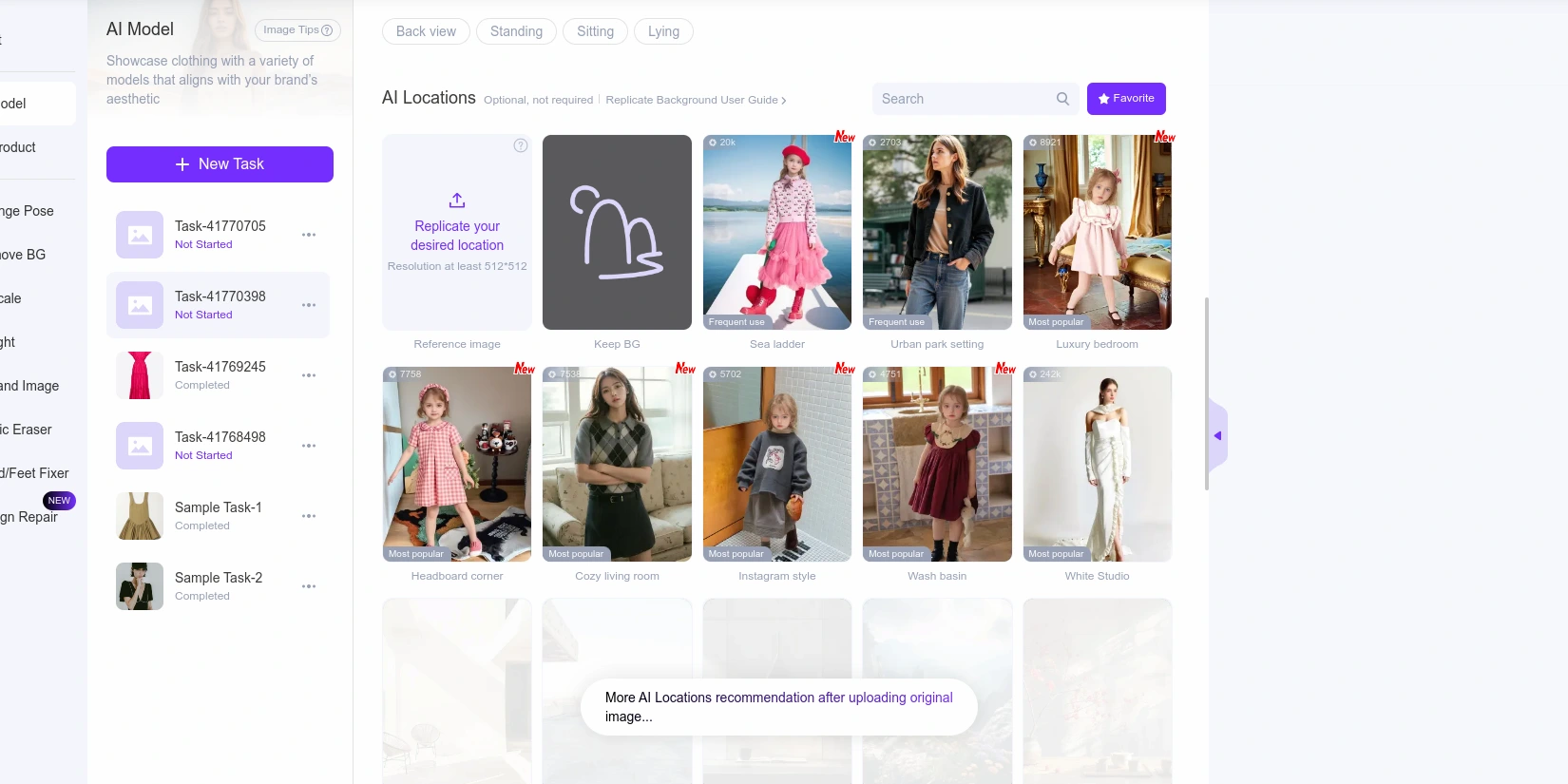Screen dimensions: 1568x784
Task: Select the Standing pose filter
Action: click(516, 31)
